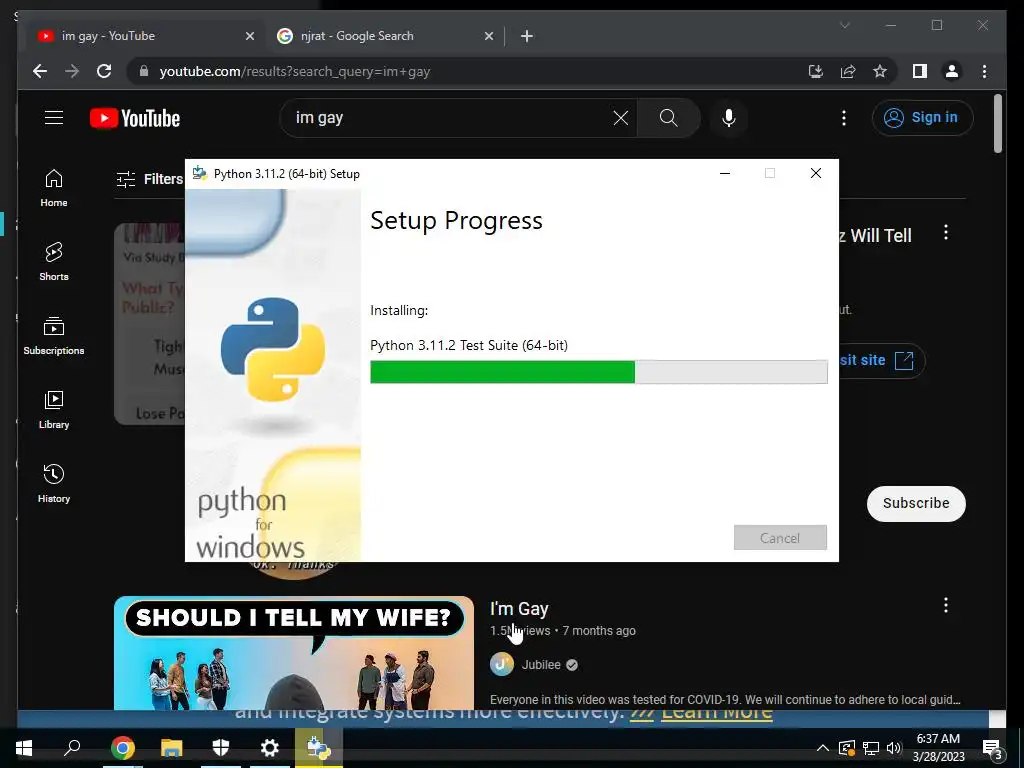1024x768 pixels.
Task: Bookmark this page with the star icon
Action: (x=880, y=71)
